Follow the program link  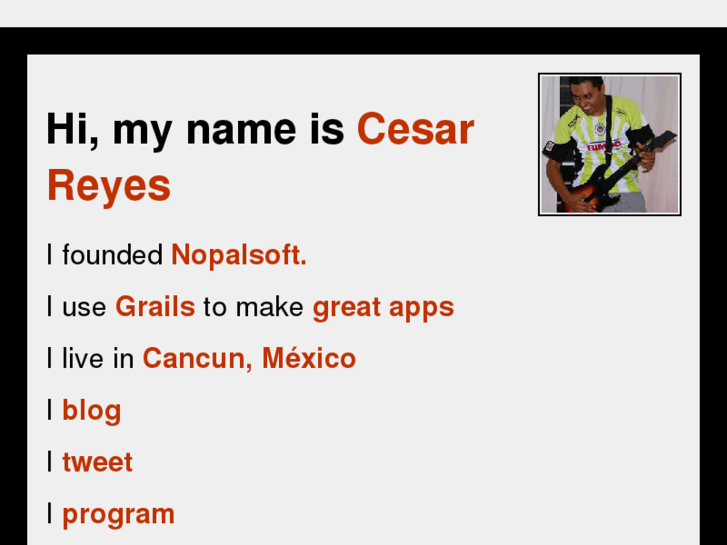pos(119,515)
